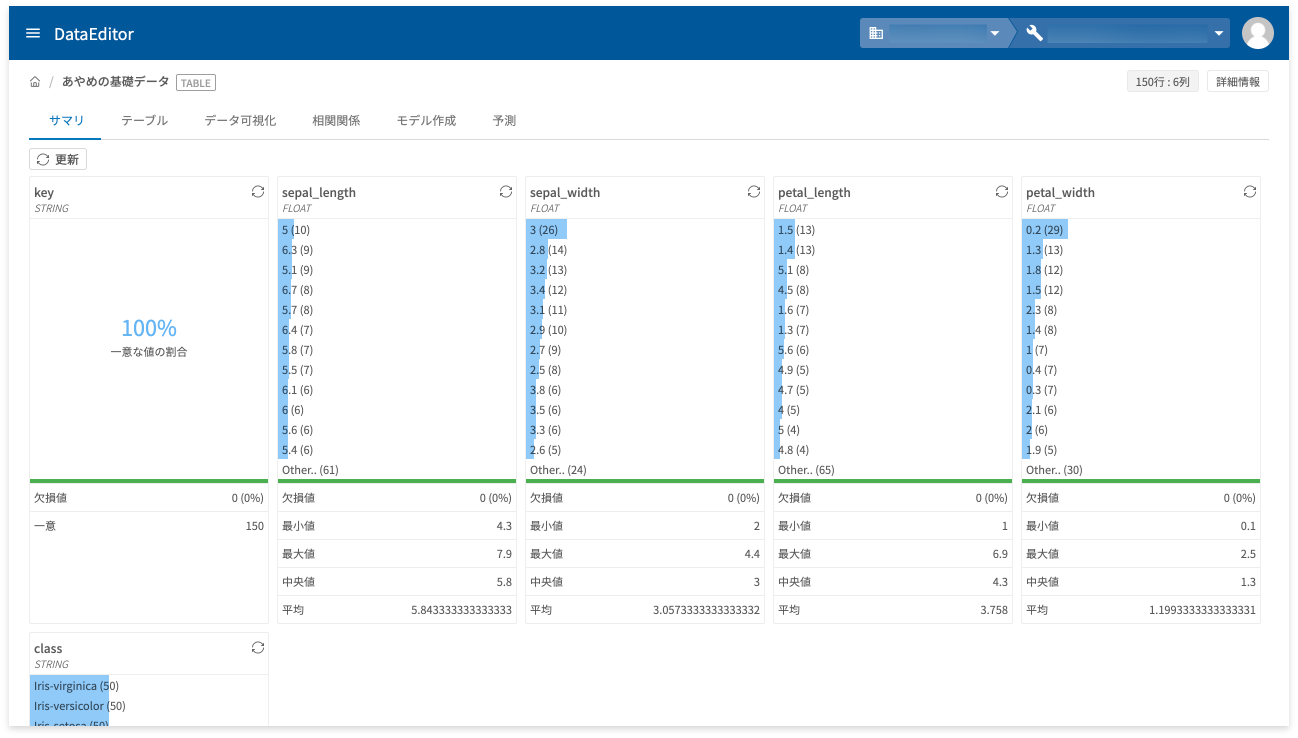
Task: Click the key unique count 150
Action: click(x=255, y=526)
